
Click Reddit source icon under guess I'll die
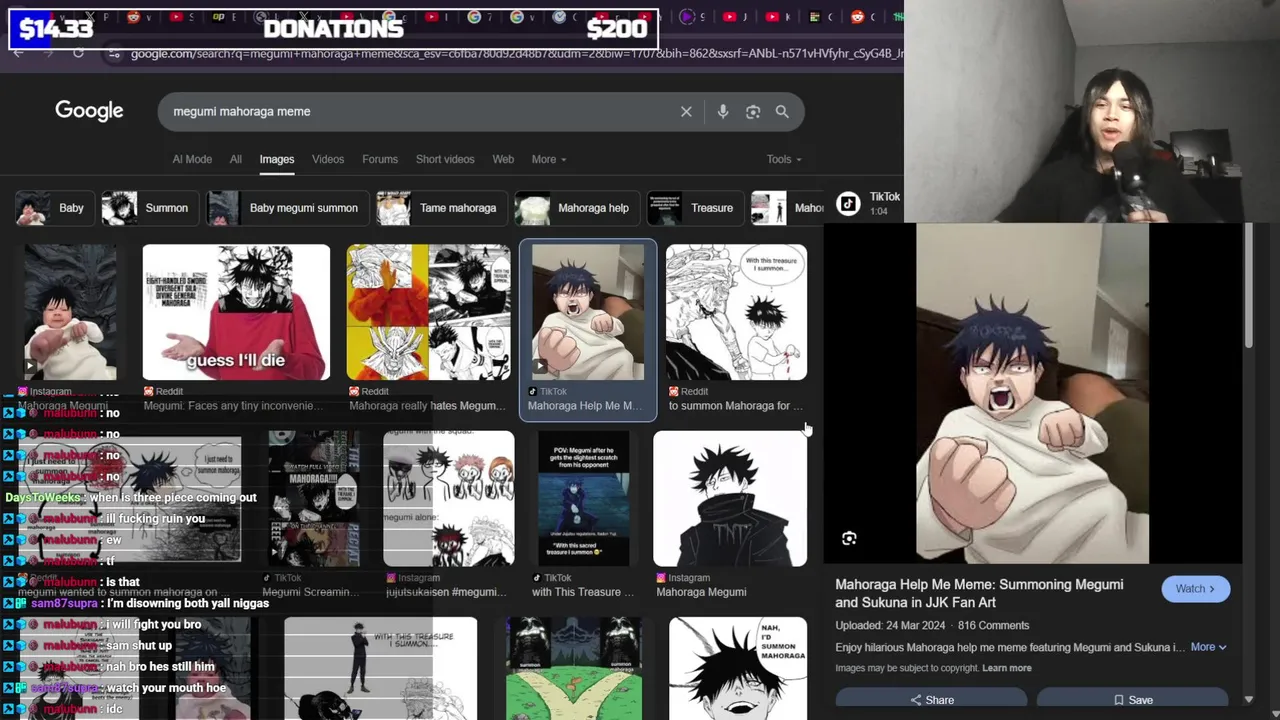click(149, 391)
